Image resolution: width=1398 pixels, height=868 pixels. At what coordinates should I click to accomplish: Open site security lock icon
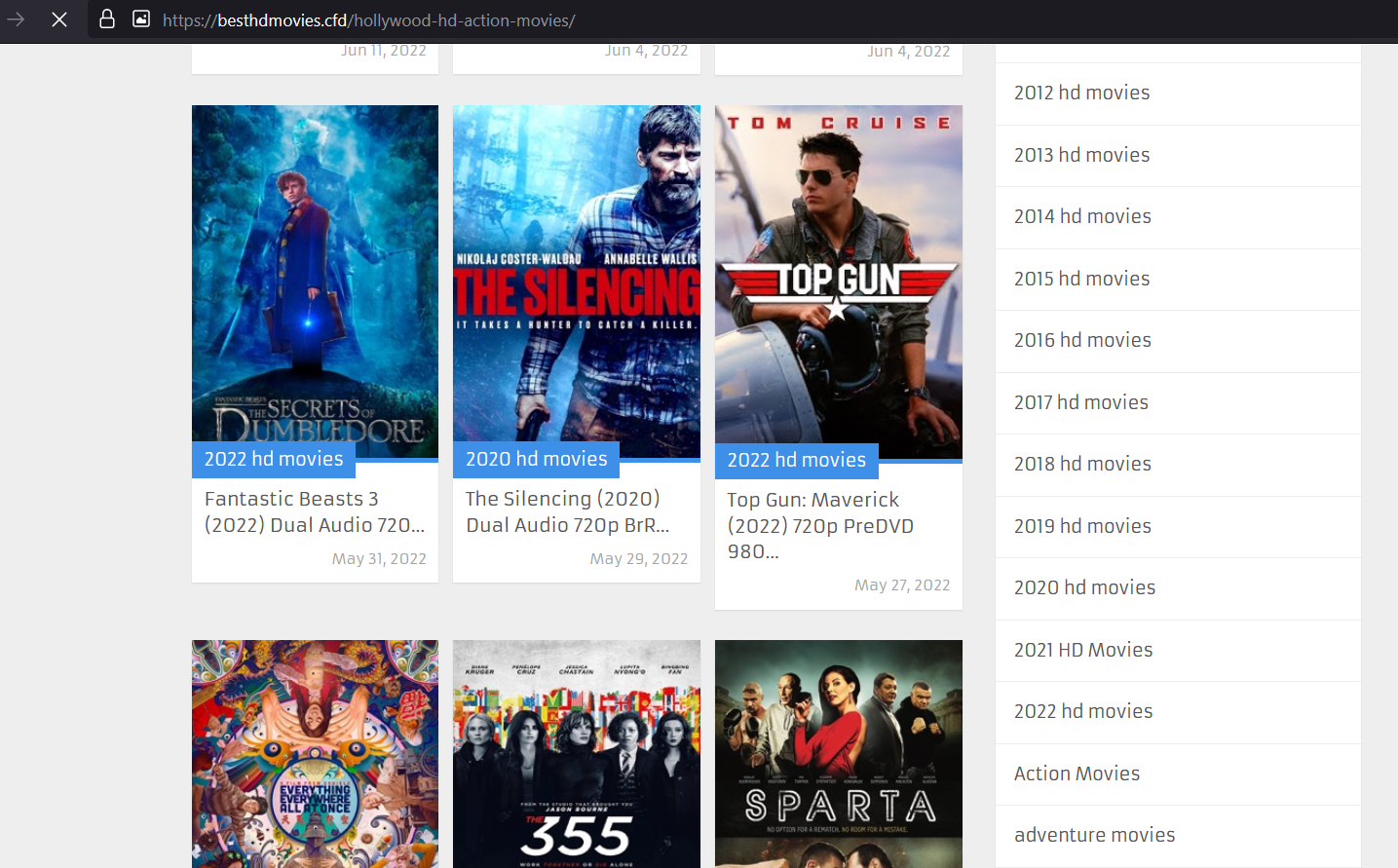107,19
